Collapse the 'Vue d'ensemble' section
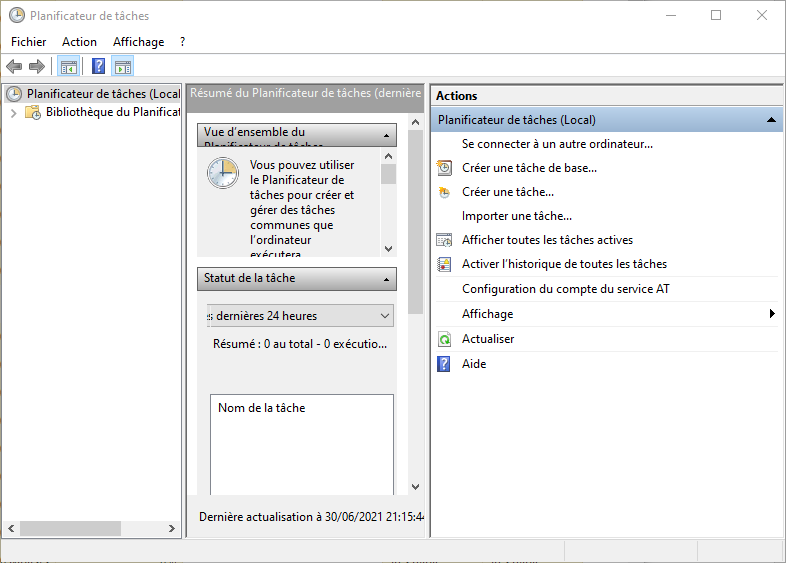Screen dimensions: 786x563 click(x=386, y=135)
